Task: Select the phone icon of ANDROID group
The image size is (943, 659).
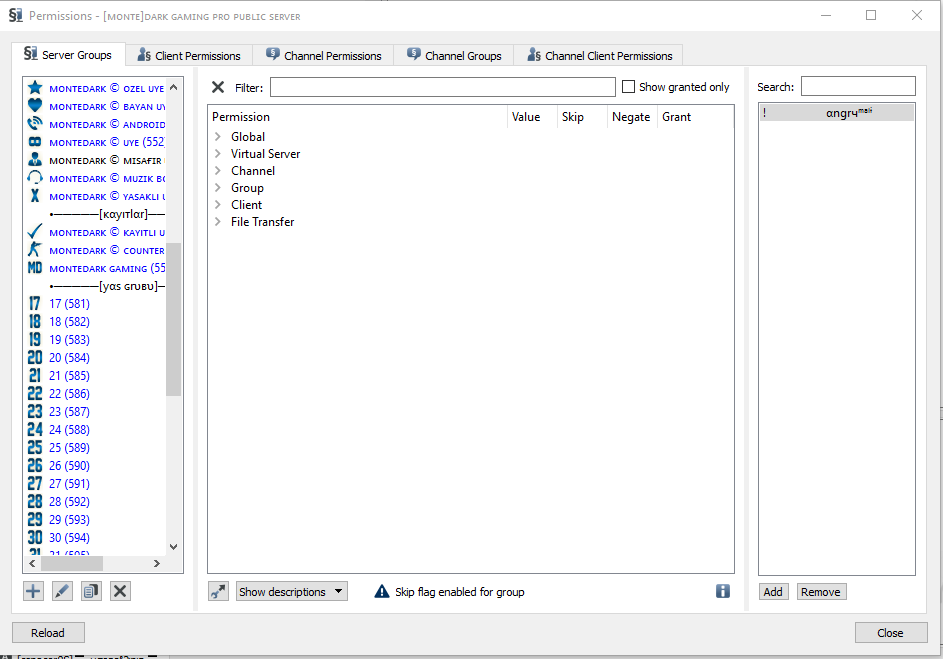Action: pos(35,124)
